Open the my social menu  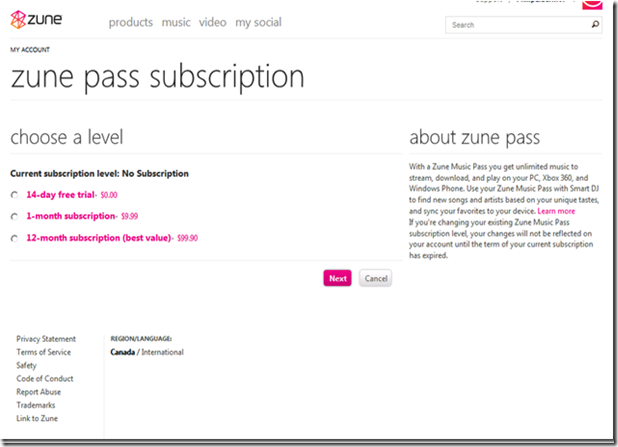click(258, 22)
